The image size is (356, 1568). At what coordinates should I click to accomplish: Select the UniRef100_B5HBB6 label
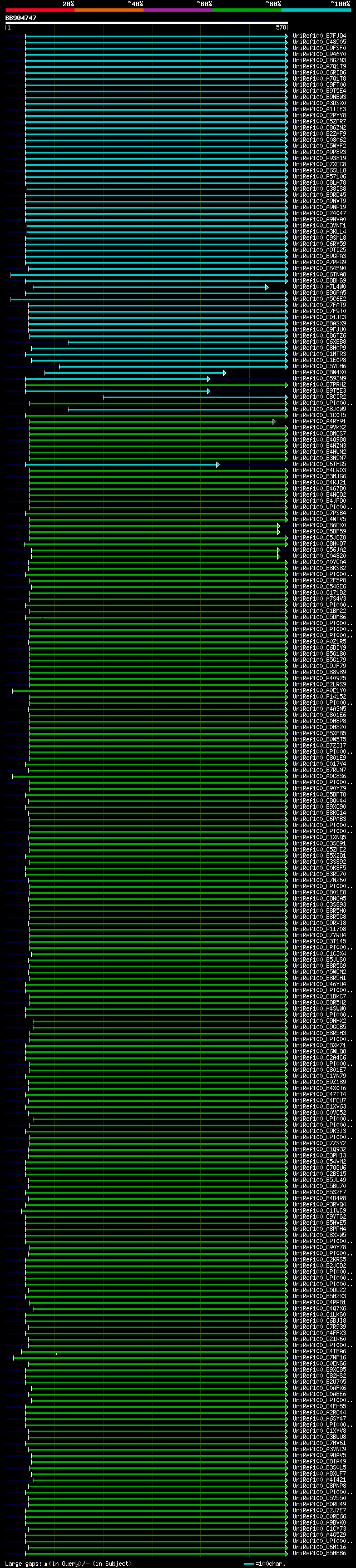pyautogui.click(x=319, y=1553)
